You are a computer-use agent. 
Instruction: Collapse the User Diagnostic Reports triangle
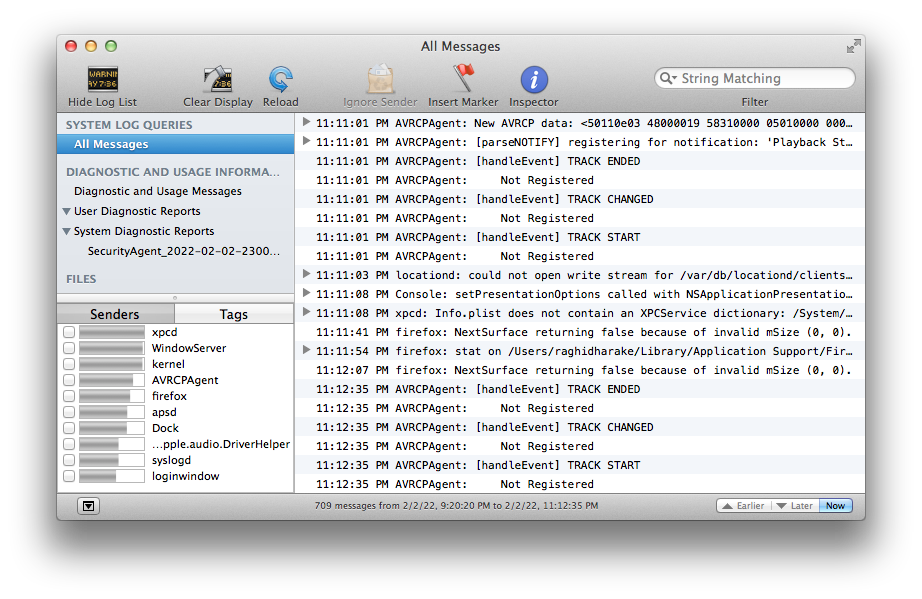[66, 212]
